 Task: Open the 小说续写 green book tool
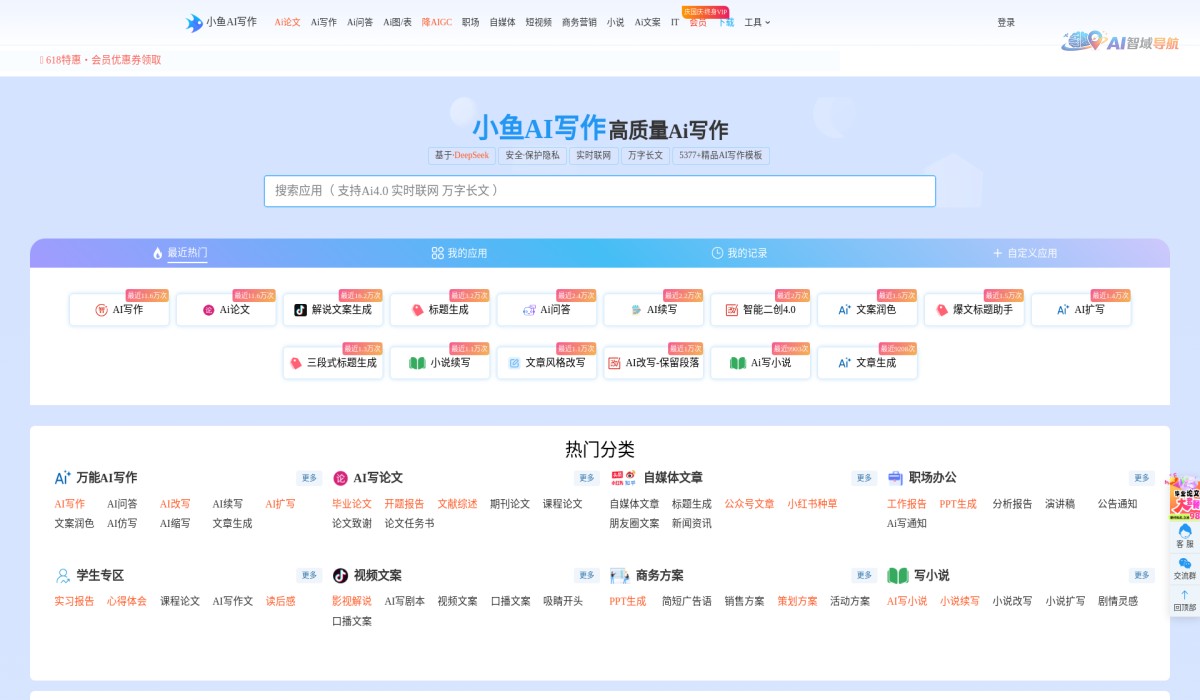440,362
